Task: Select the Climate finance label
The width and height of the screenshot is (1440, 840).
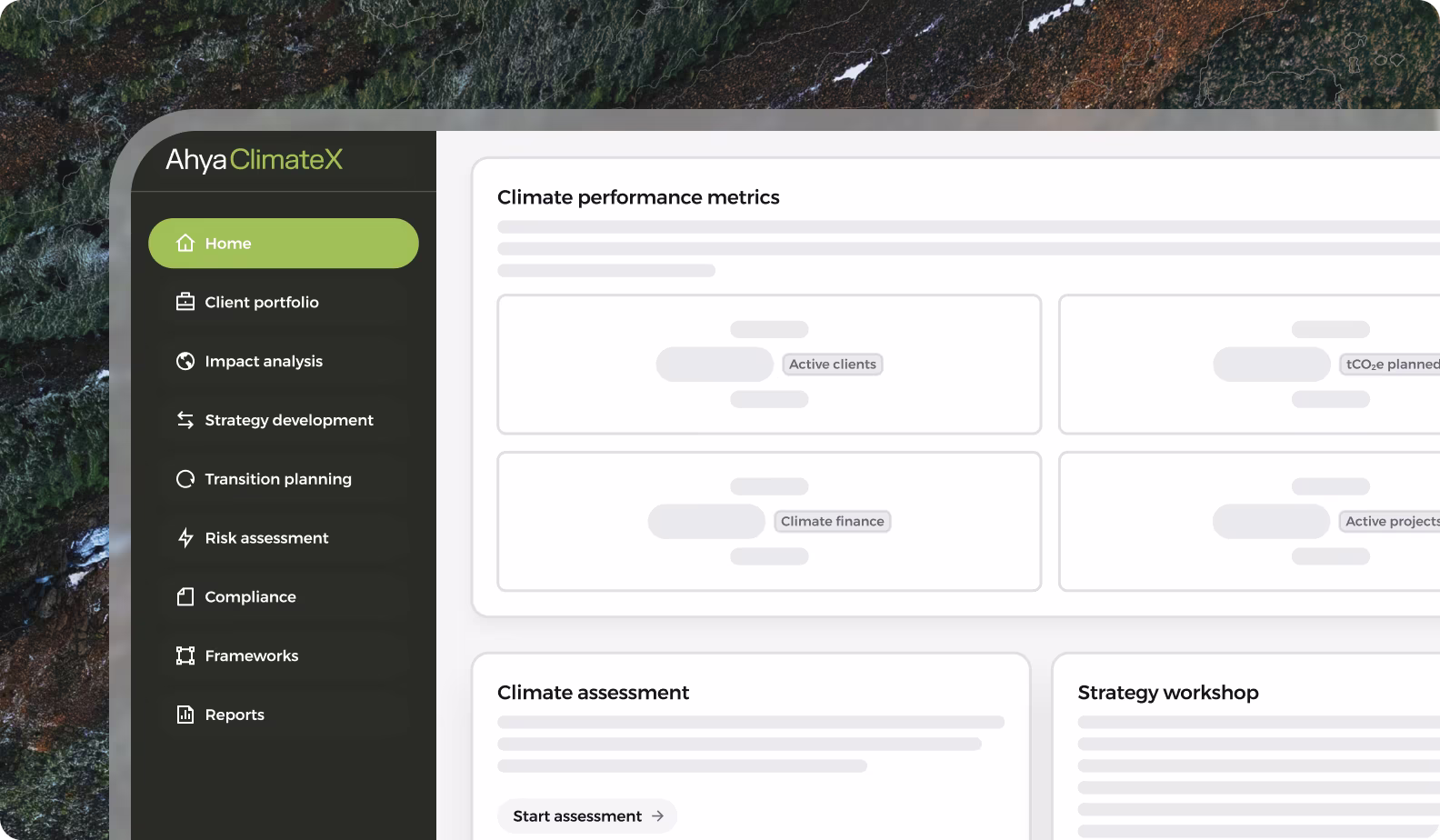Action: pyautogui.click(x=833, y=522)
